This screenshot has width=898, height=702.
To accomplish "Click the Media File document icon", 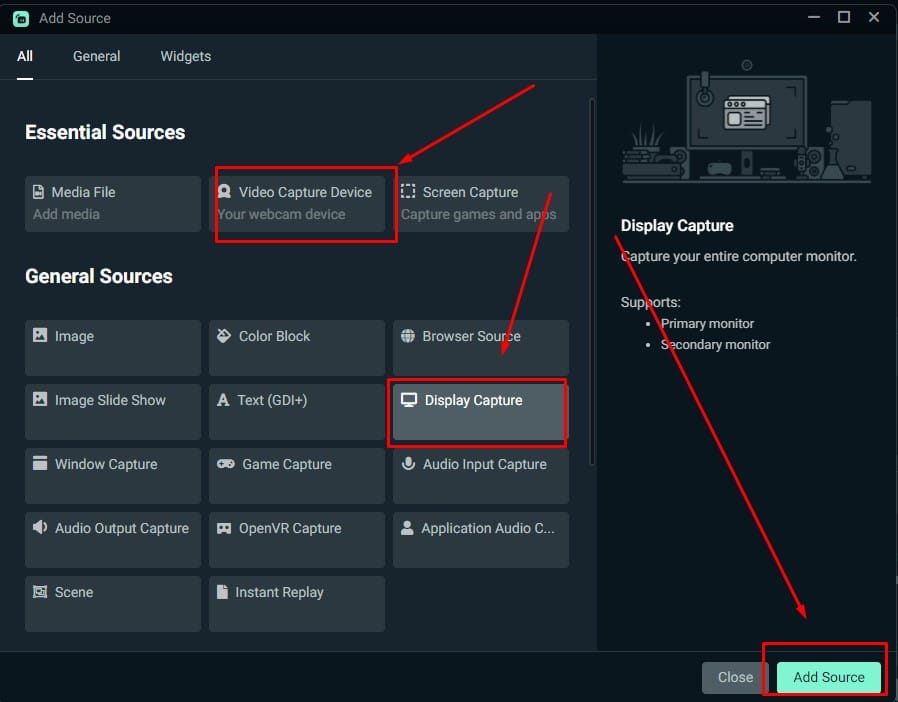I will click(x=38, y=192).
